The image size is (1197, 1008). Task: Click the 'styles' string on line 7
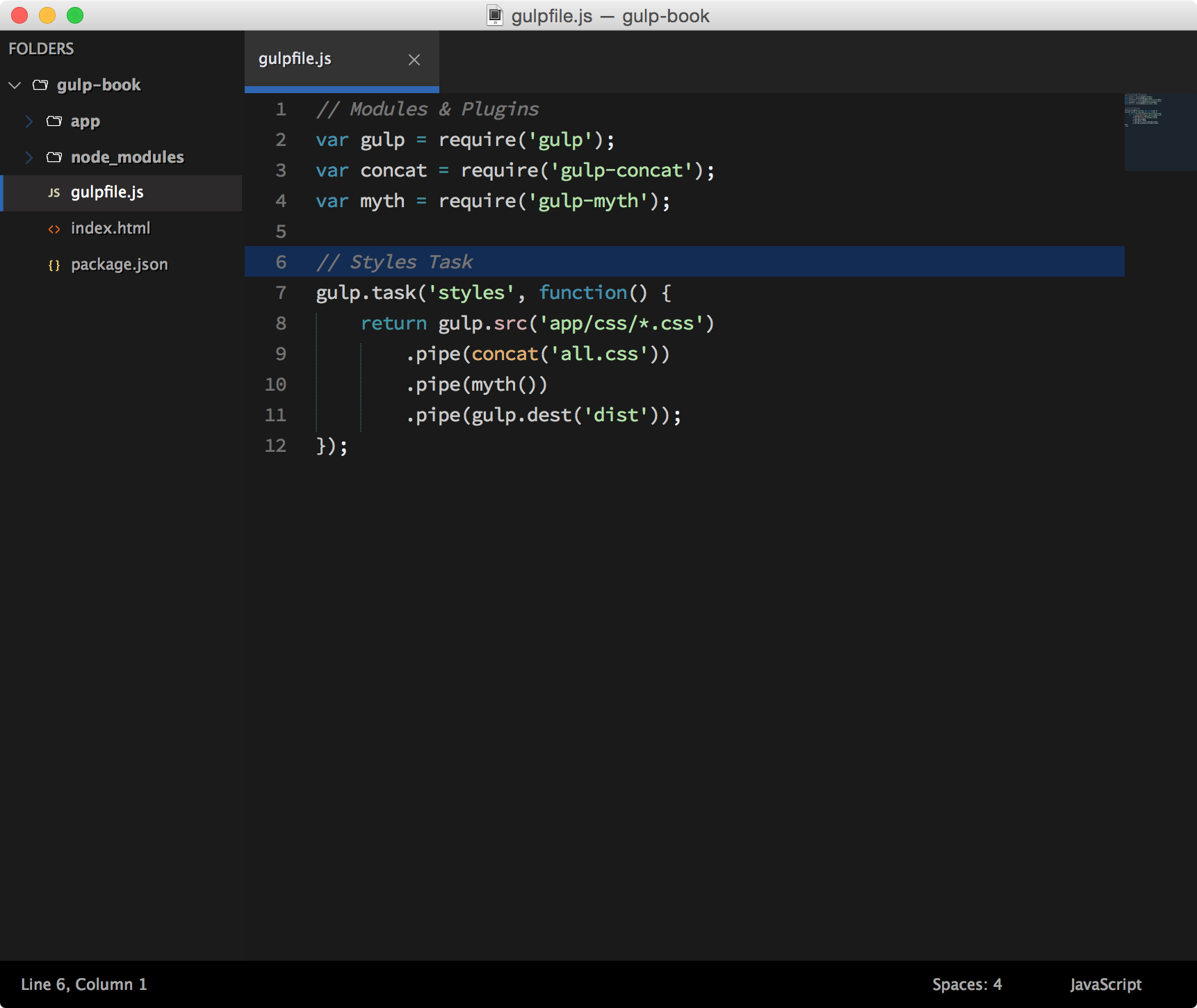tap(471, 293)
